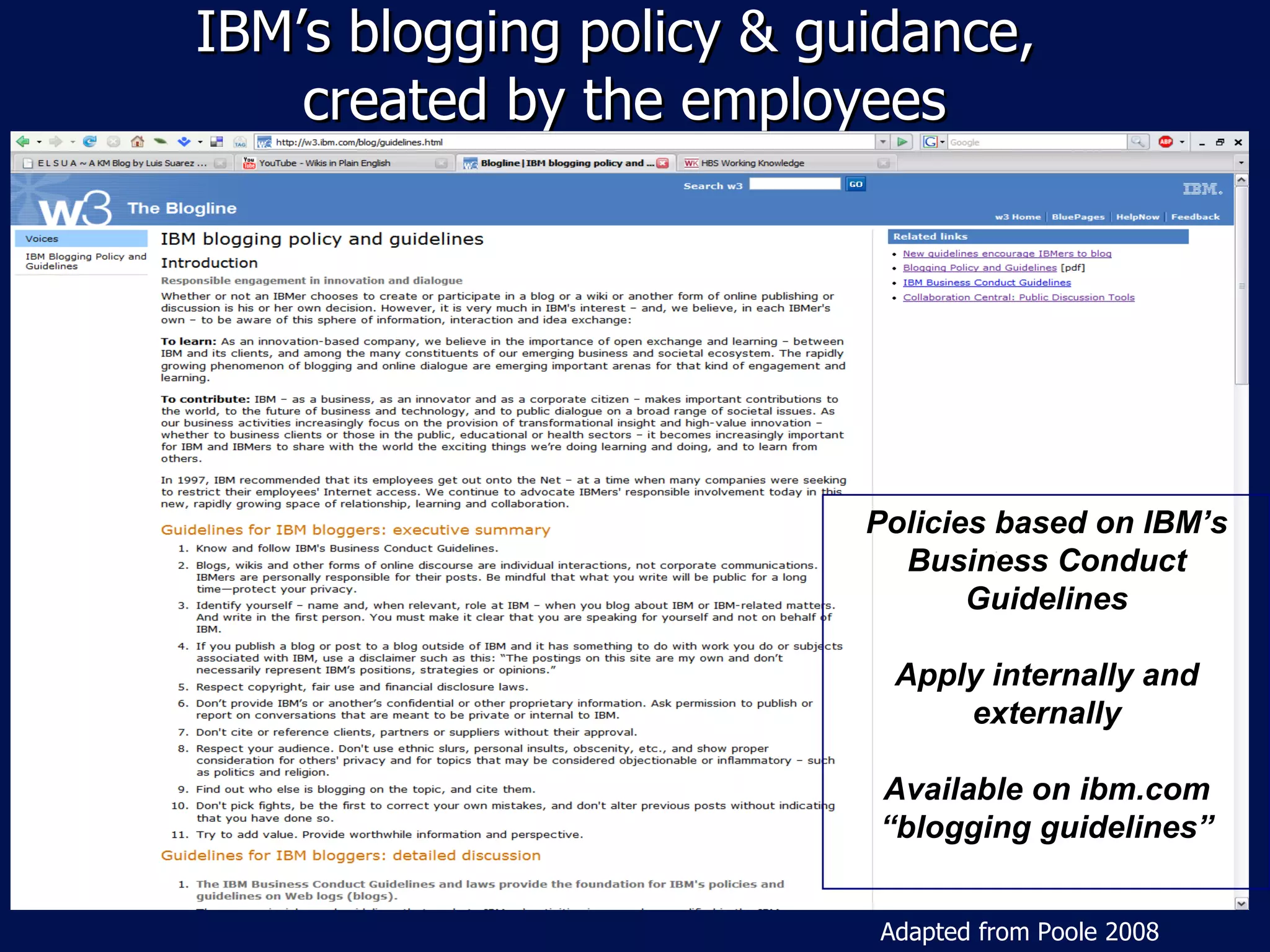Click the vertical scrollbar thumb
Viewport: 1270px width, 952px height.
pos(1241,286)
